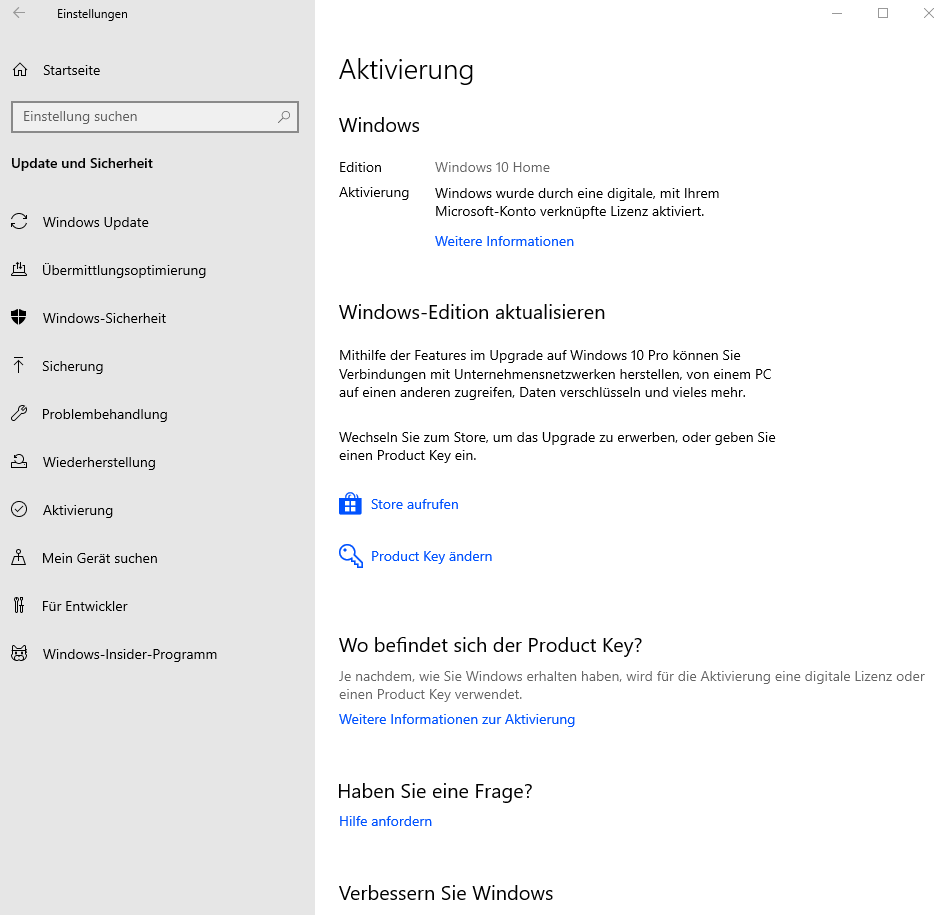
Task: Select Problembehandlung entry
Action: tap(157, 414)
